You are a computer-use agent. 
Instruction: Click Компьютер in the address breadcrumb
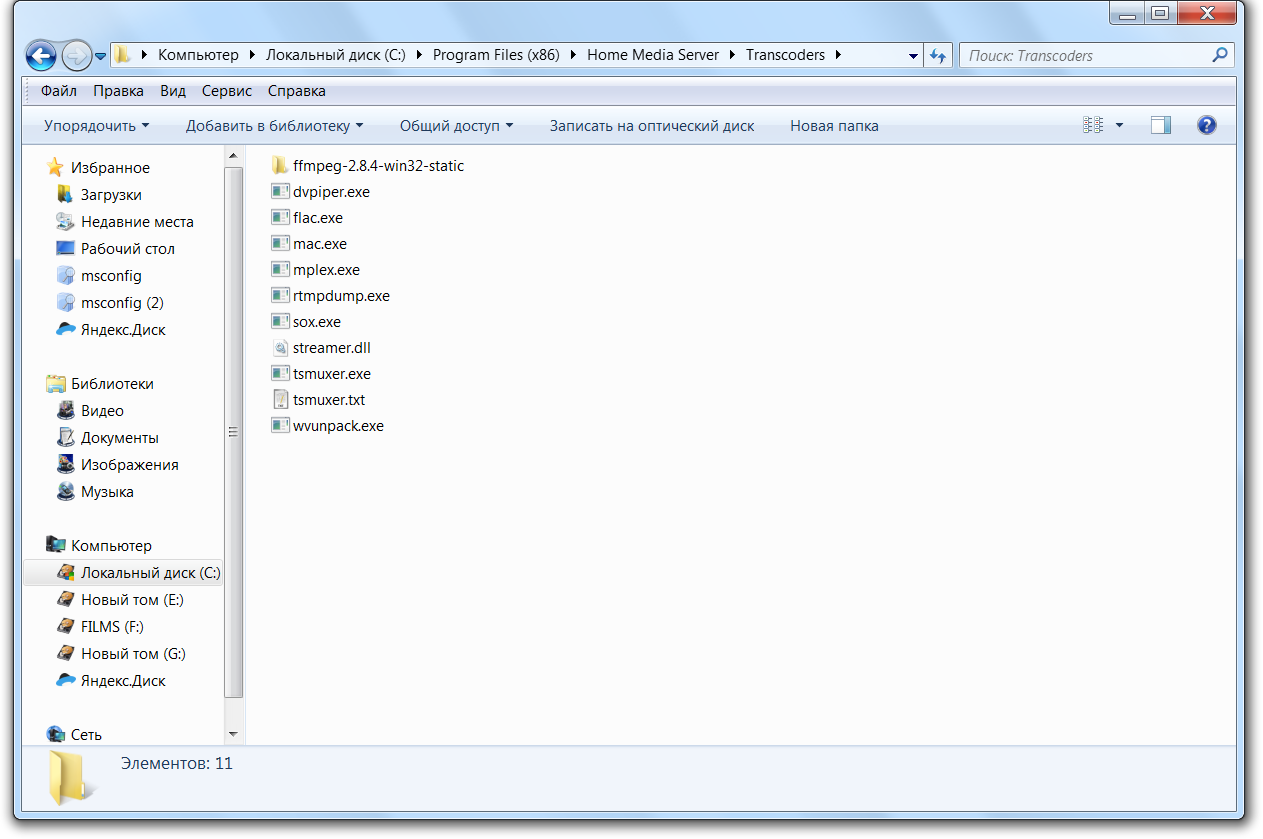(198, 56)
